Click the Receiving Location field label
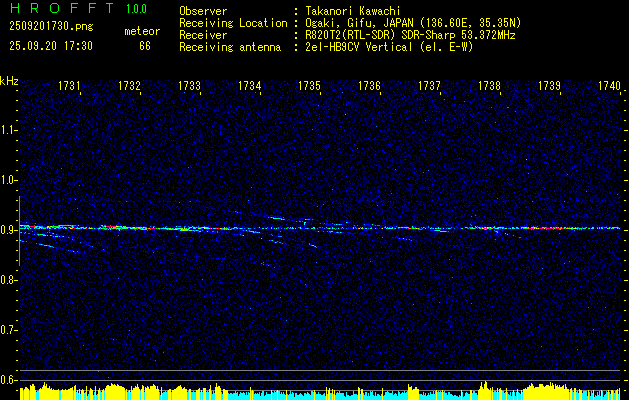Image resolution: width=629 pixels, height=400 pixels. pos(233,23)
